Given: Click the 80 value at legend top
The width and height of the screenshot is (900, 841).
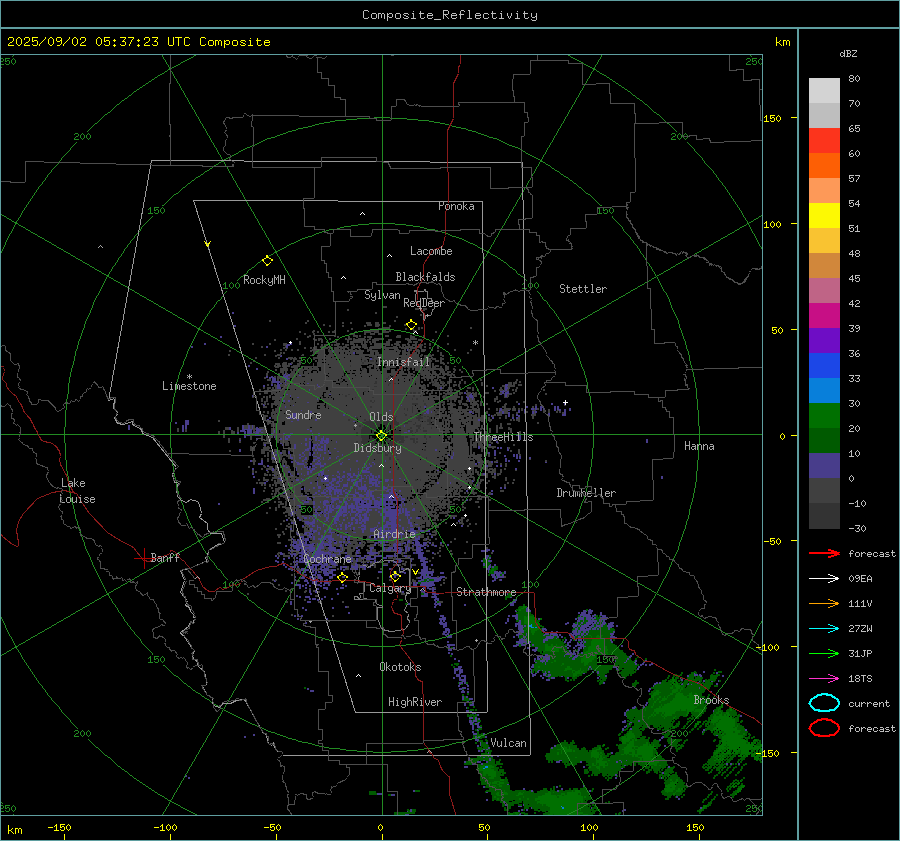Looking at the screenshot, I should 854,79.
